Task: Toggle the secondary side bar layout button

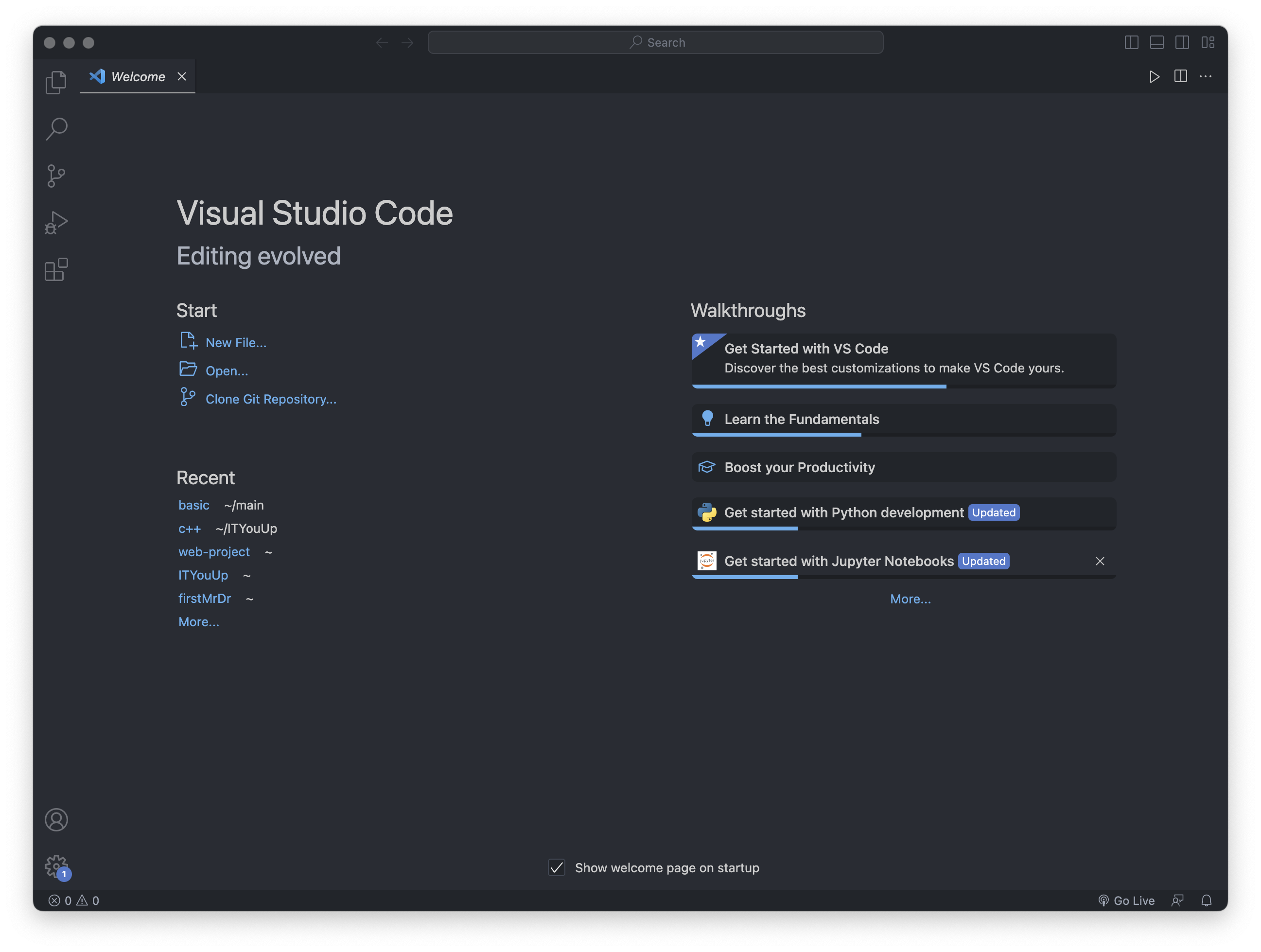Action: (1182, 42)
